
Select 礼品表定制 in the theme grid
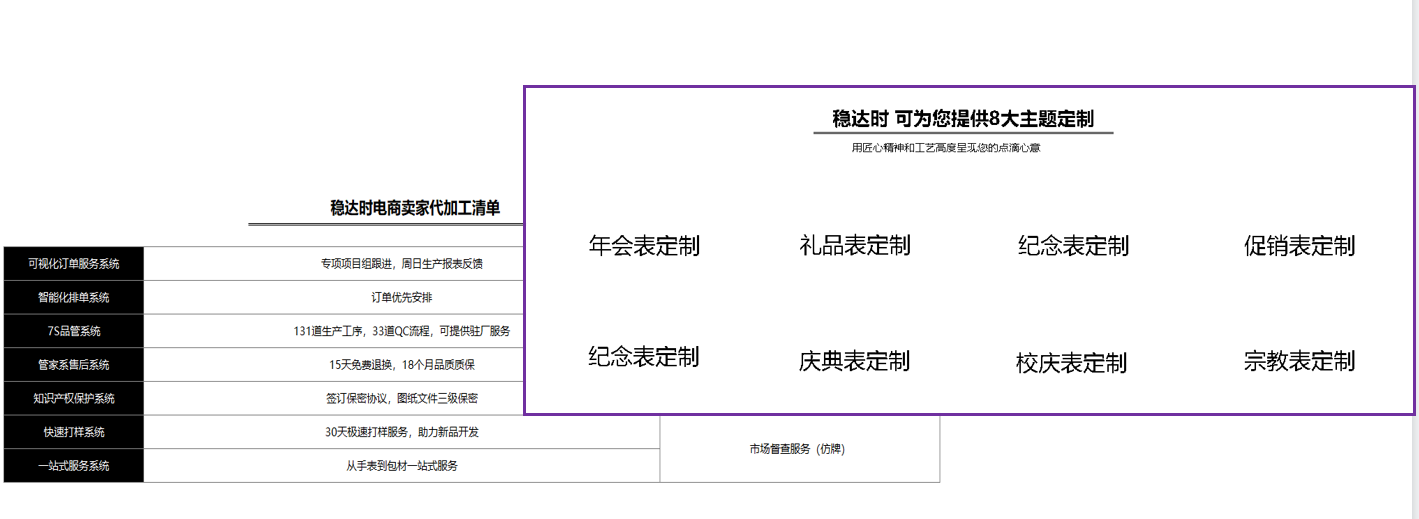pyautogui.click(x=855, y=245)
